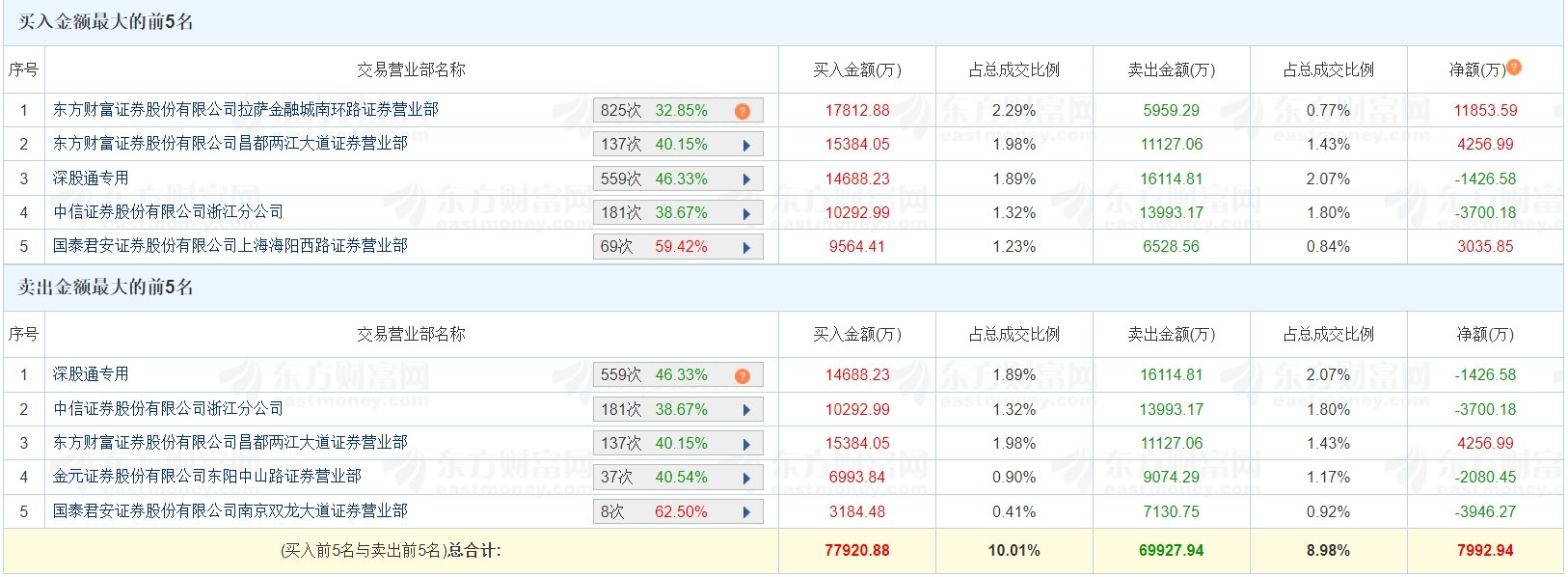Open 国泰君安南京双龙大道证券营业部 link
This screenshot has height=577, width=1568.
(230, 510)
